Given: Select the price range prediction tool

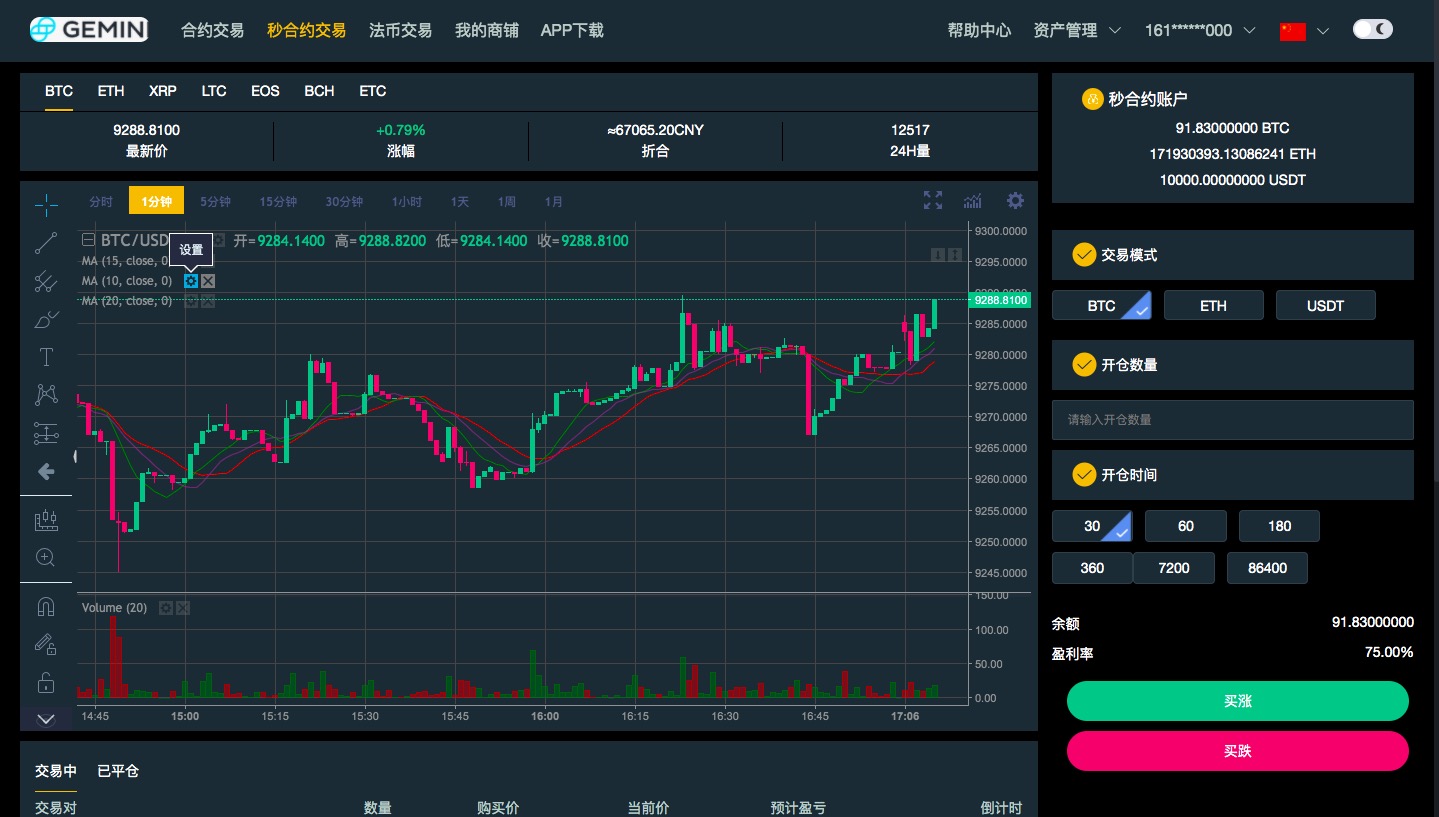Looking at the screenshot, I should (x=46, y=433).
